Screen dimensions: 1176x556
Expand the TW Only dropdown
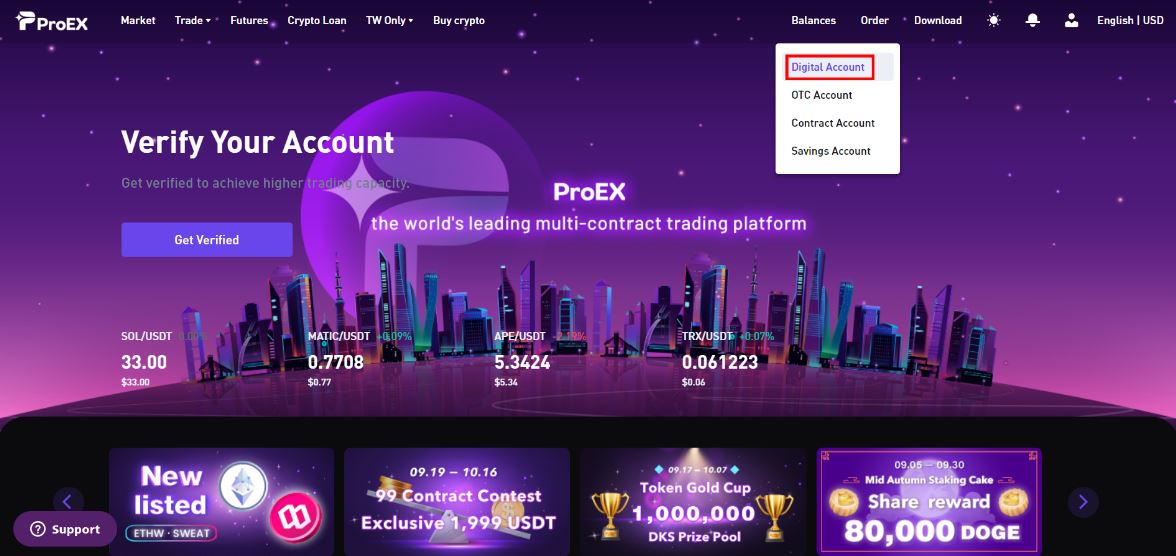click(390, 20)
